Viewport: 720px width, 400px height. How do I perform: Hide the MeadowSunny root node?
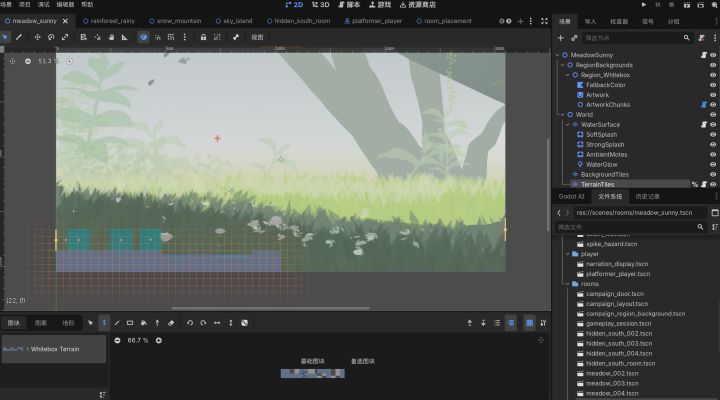tap(713, 55)
